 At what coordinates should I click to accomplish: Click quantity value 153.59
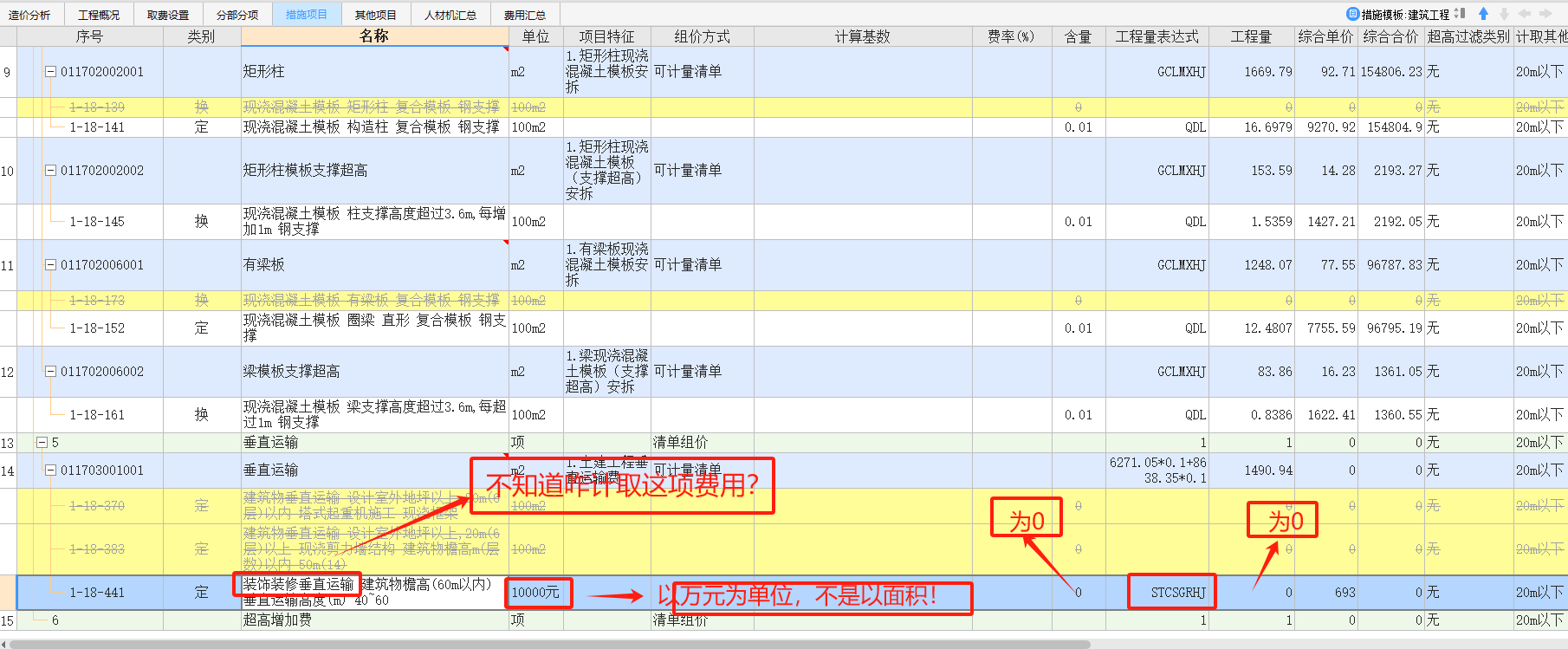point(1272,171)
